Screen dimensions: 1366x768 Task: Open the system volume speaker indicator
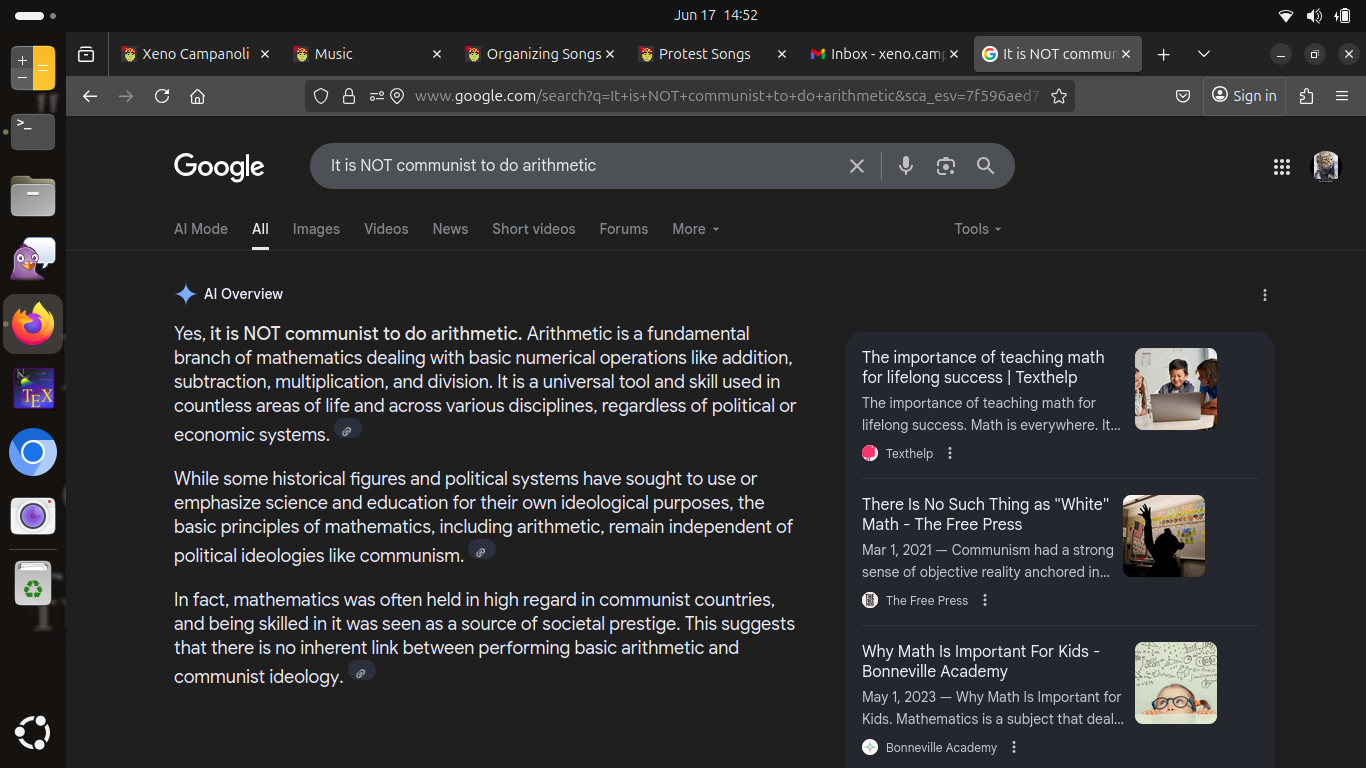[1314, 15]
